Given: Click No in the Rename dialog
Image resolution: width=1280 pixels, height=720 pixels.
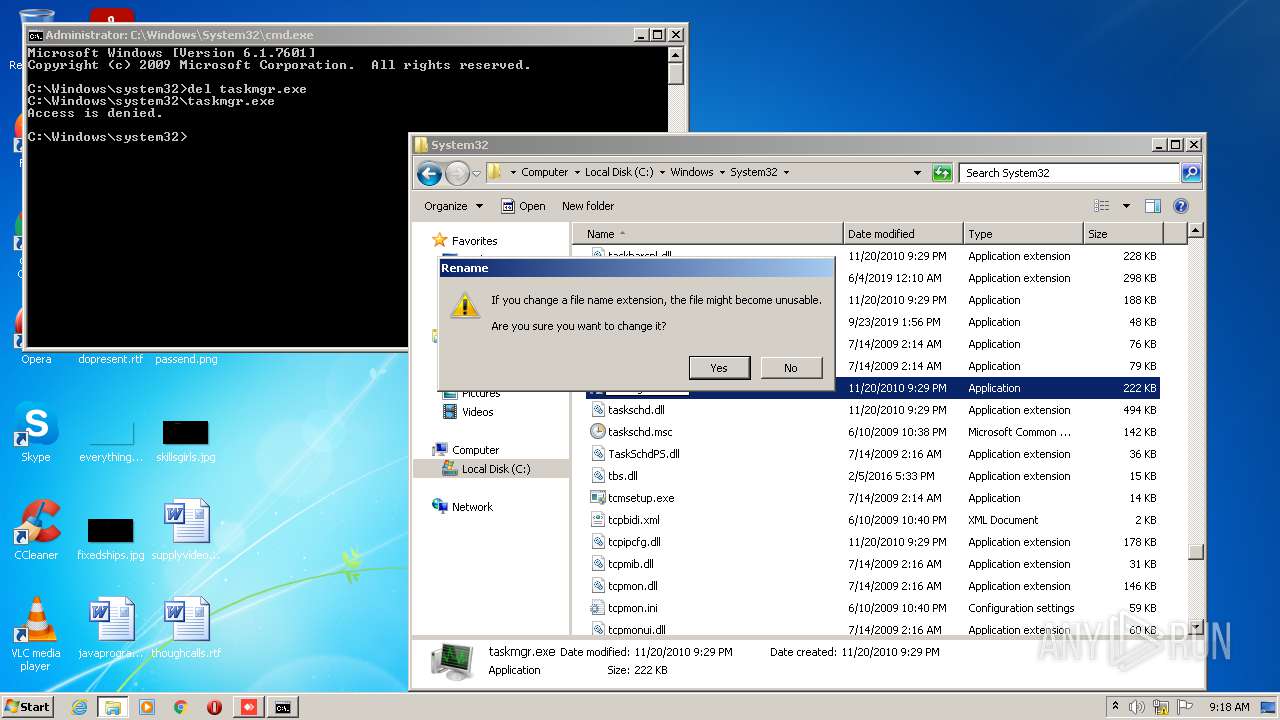Looking at the screenshot, I should pos(791,368).
